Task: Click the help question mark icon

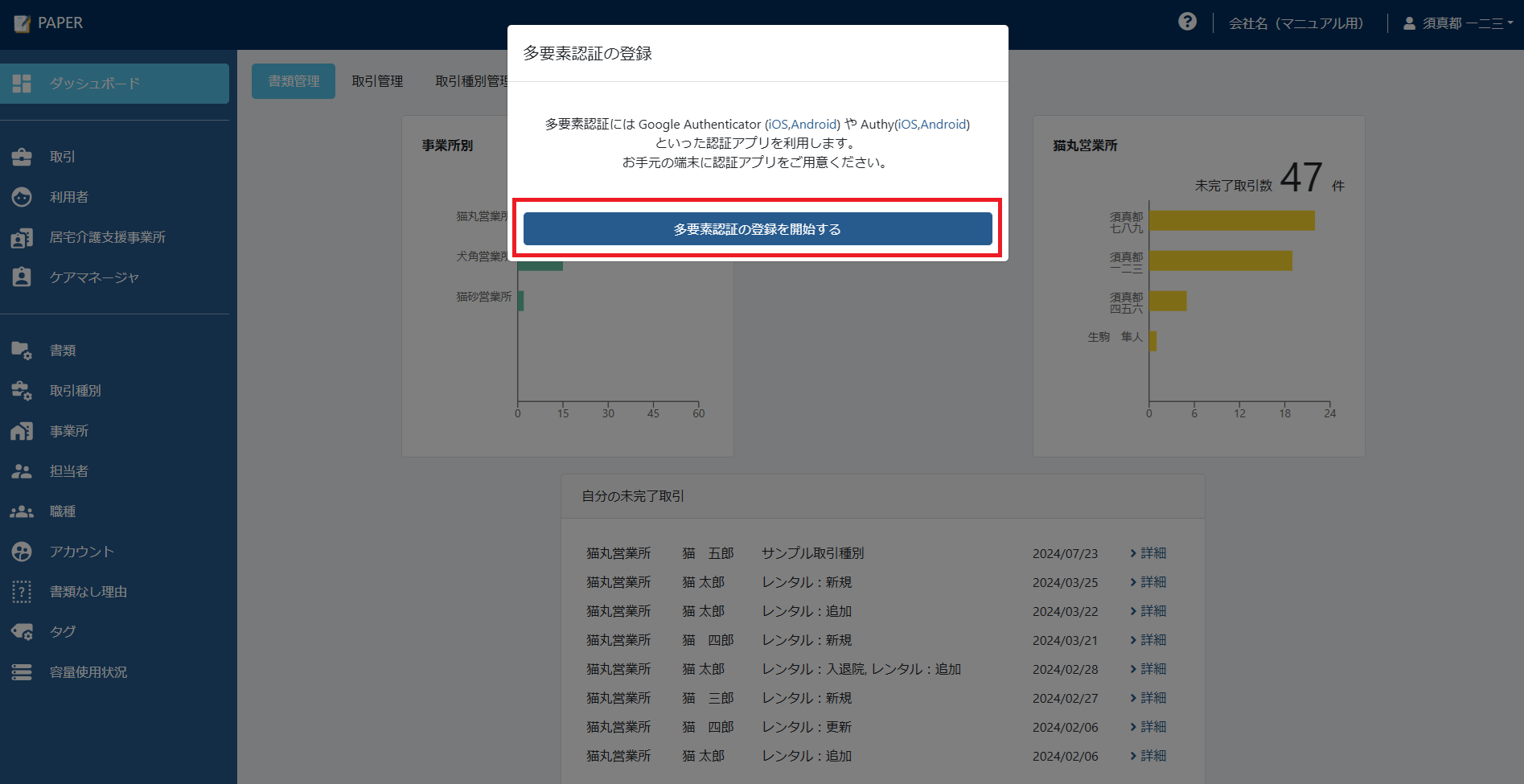Action: tap(1186, 21)
